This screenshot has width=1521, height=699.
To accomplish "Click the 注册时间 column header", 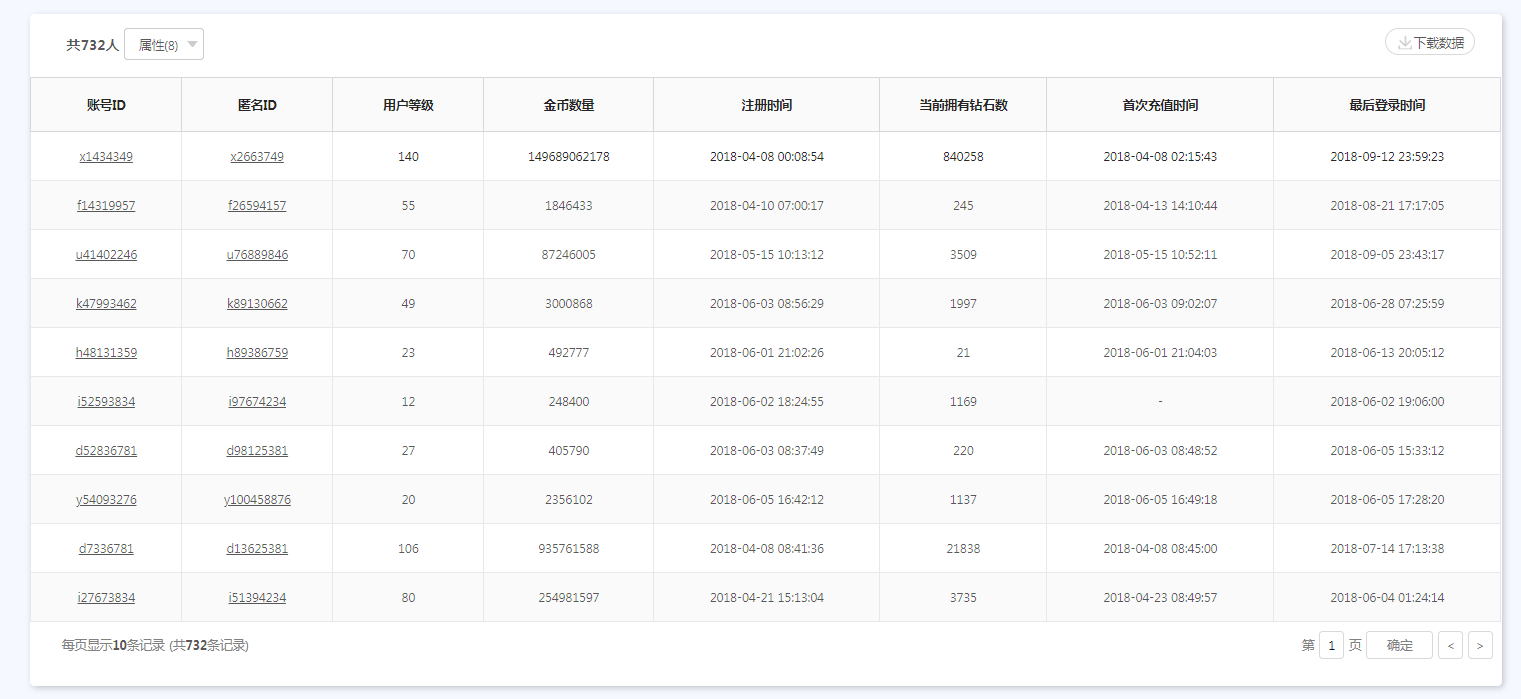I will 766,105.
